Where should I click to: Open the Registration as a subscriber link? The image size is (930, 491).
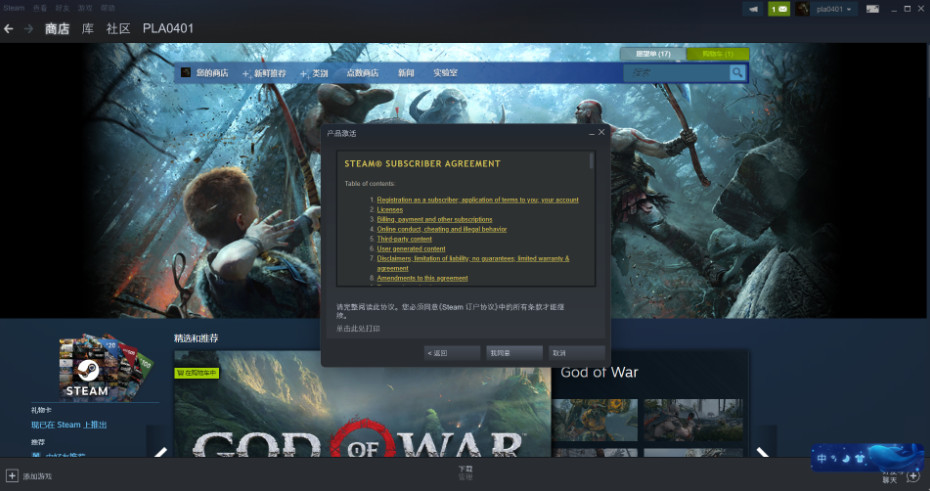coord(477,200)
